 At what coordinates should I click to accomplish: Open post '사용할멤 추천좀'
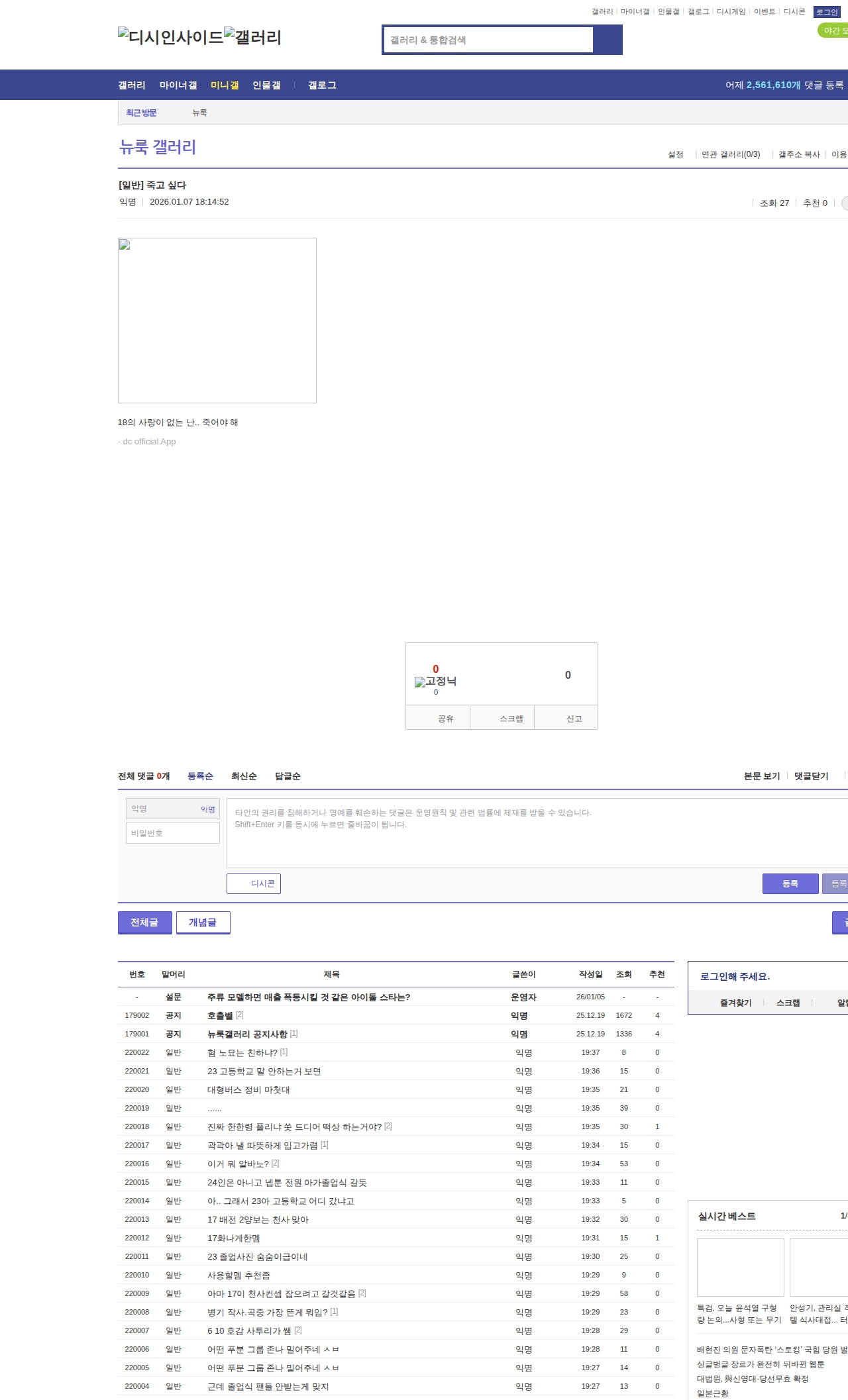tap(238, 1275)
